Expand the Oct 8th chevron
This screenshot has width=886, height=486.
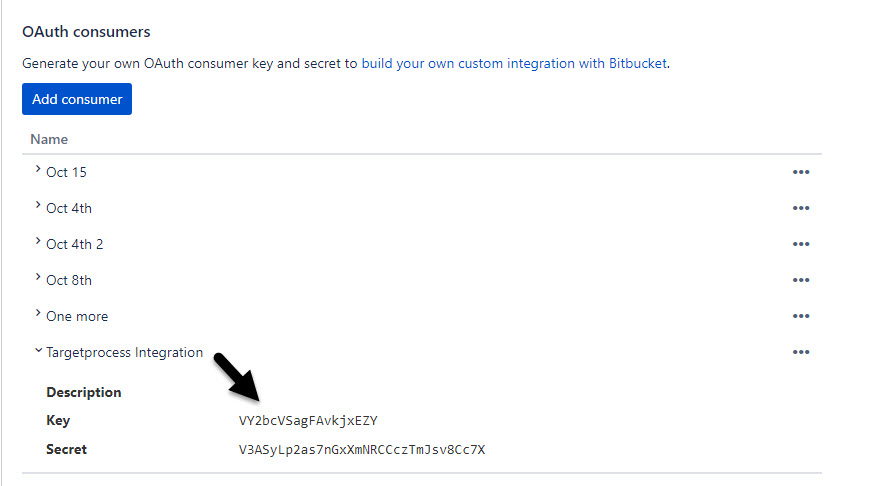(38, 277)
